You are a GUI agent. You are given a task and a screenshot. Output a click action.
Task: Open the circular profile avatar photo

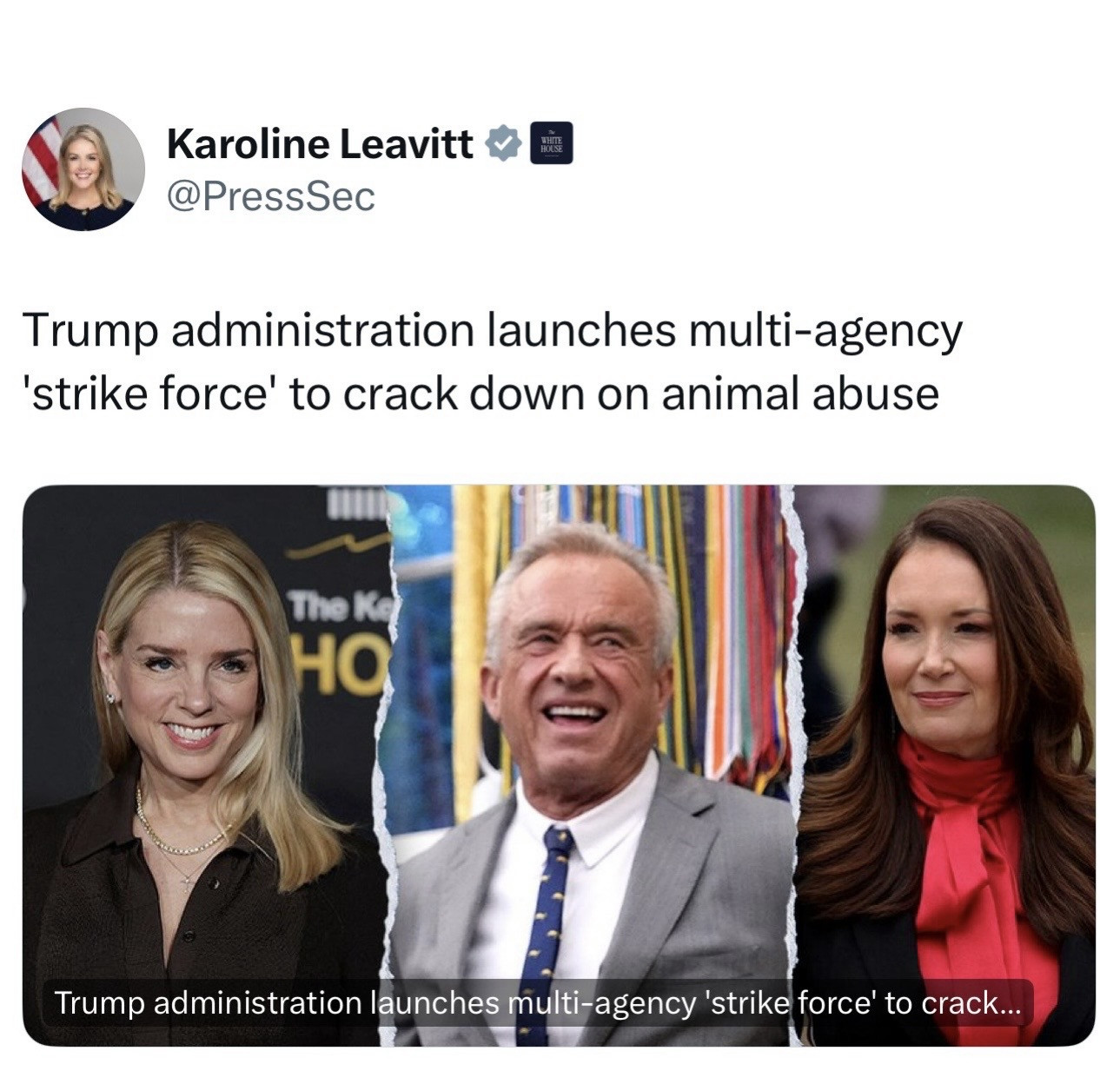(83, 169)
